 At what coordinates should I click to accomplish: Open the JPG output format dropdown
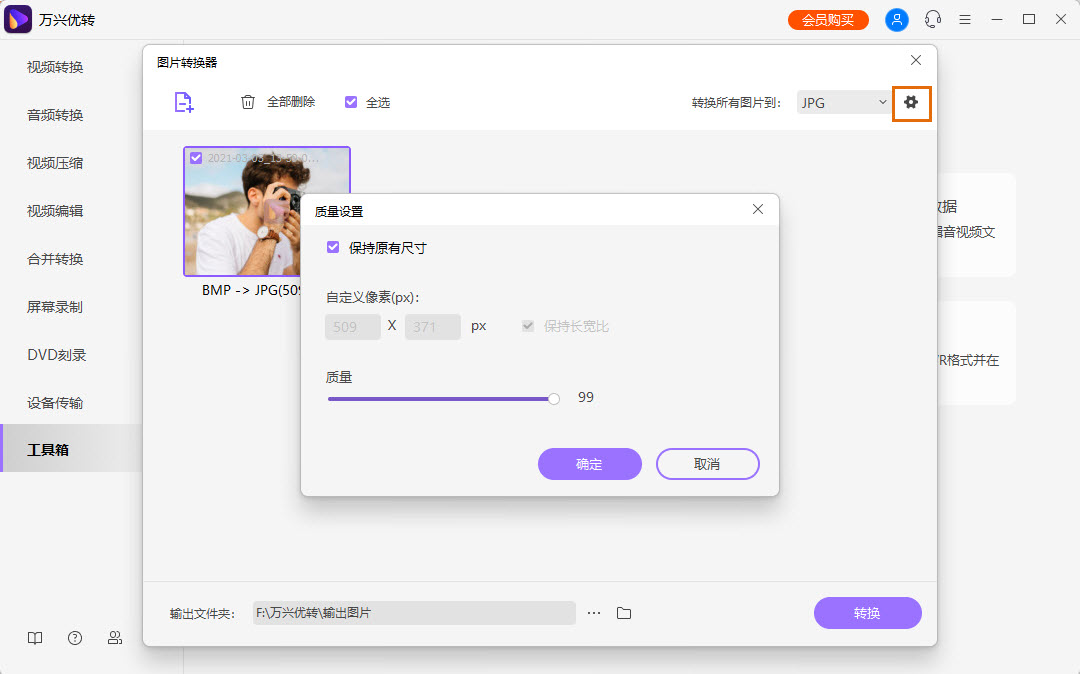[843, 101]
